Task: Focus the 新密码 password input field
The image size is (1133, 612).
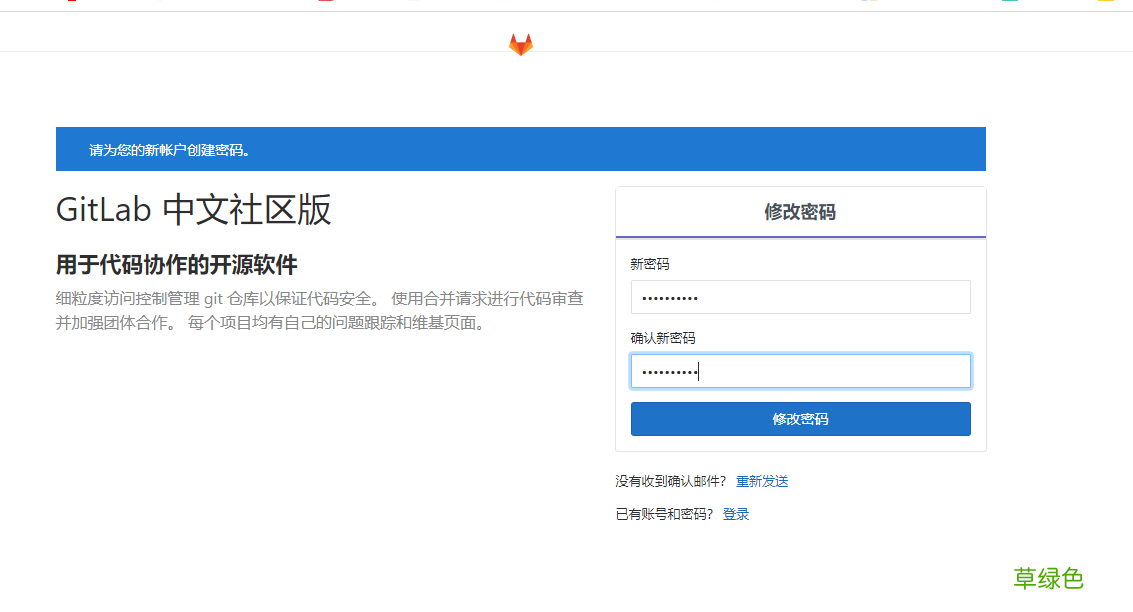Action: [800, 297]
